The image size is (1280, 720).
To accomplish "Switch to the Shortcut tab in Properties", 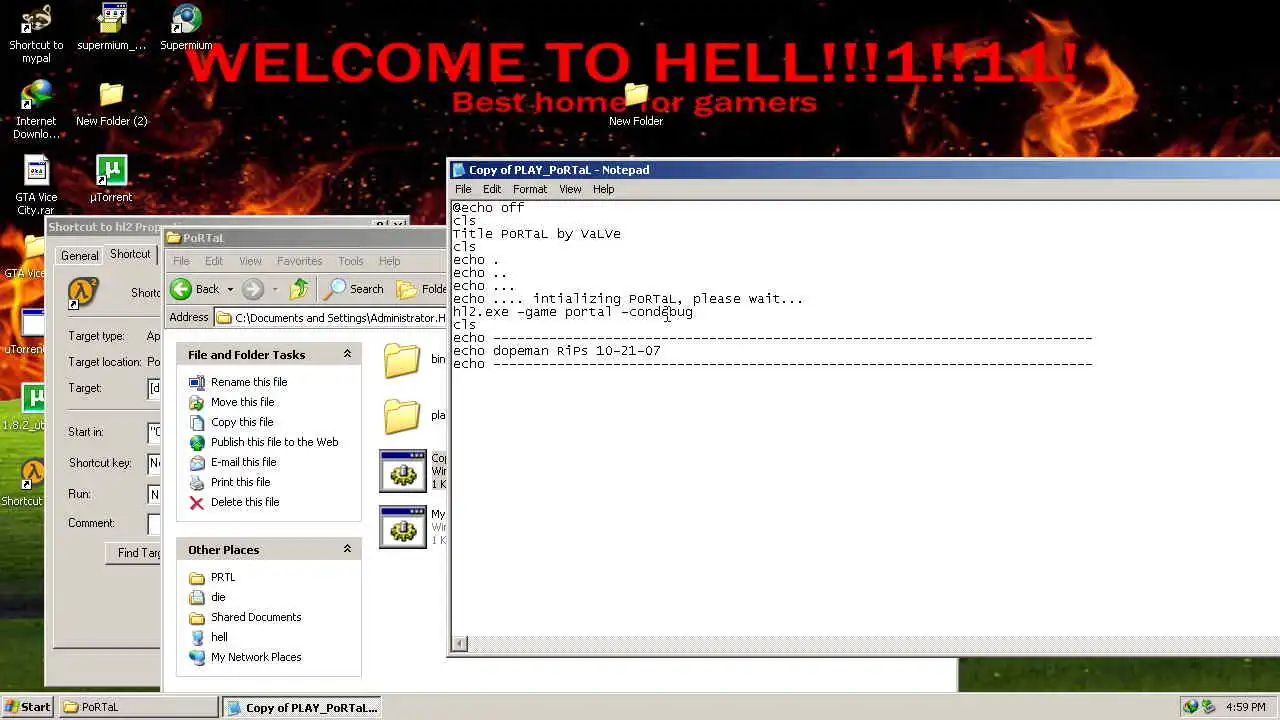I will 130,254.
